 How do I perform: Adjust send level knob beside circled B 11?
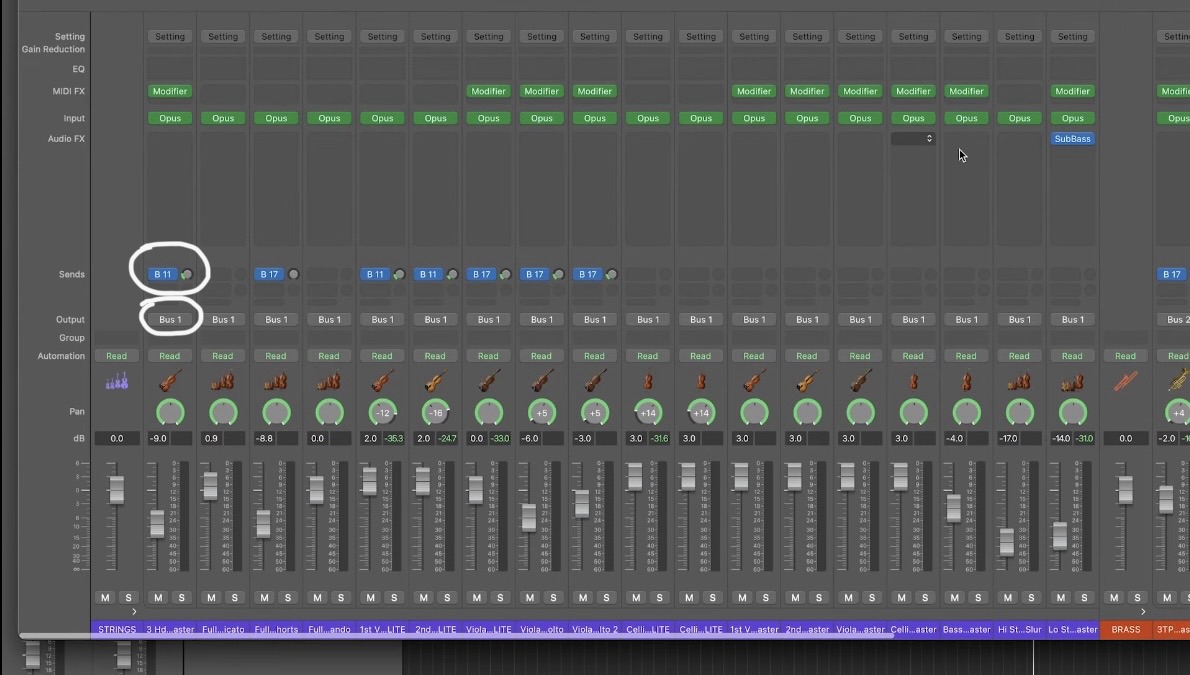[x=187, y=274]
